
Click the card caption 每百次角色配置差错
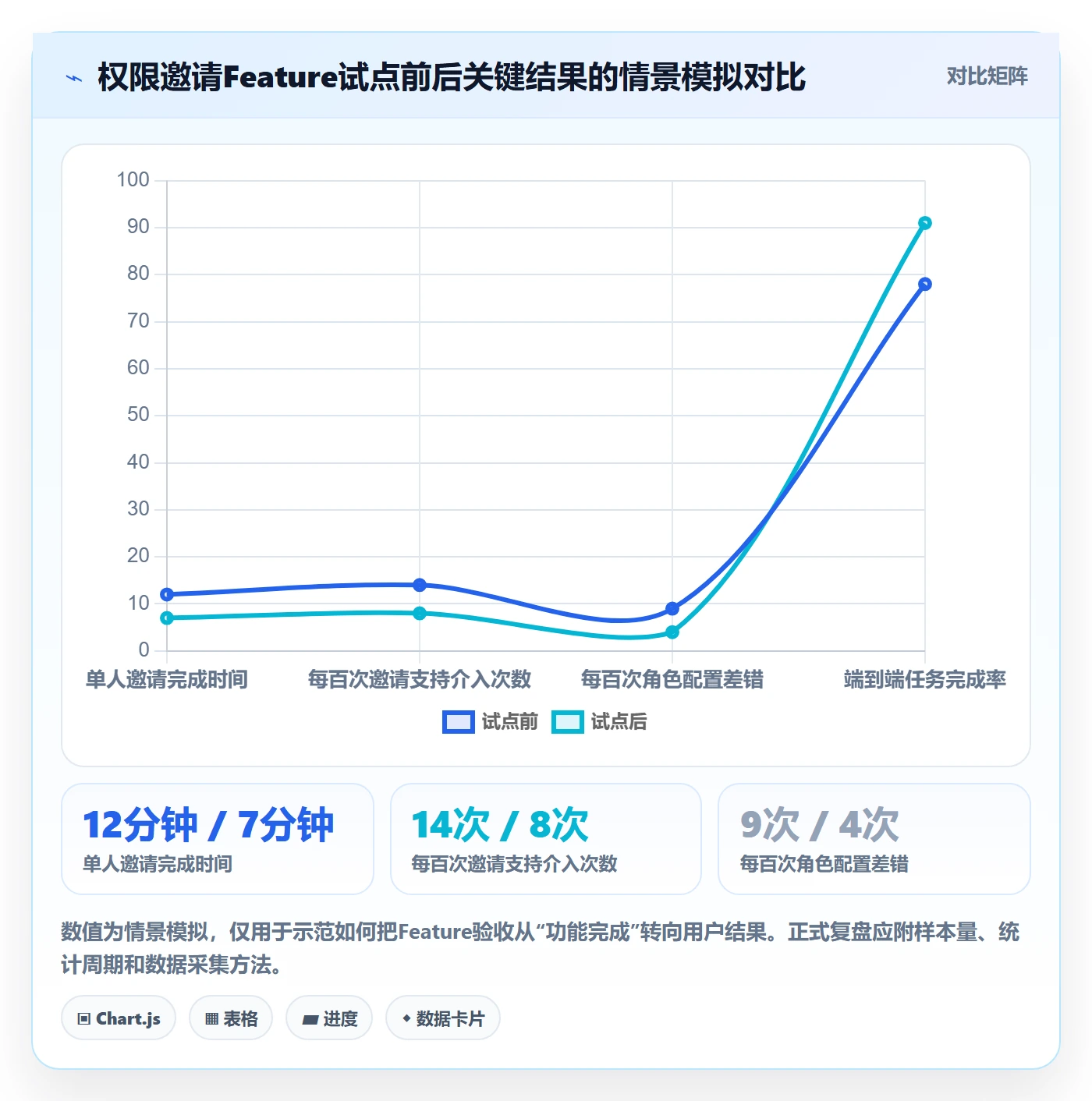(824, 864)
